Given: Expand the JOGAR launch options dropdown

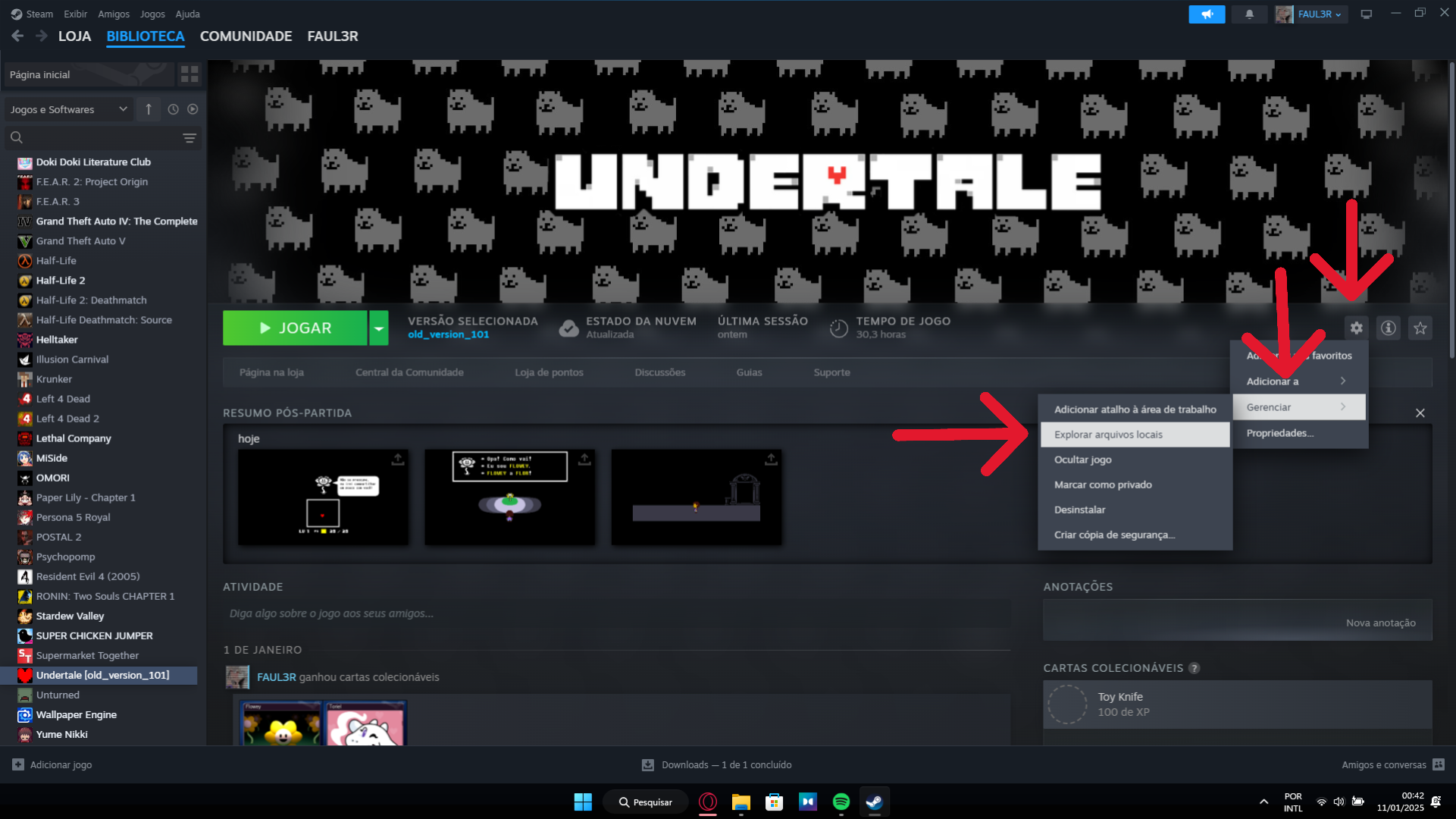Looking at the screenshot, I should pos(379,328).
